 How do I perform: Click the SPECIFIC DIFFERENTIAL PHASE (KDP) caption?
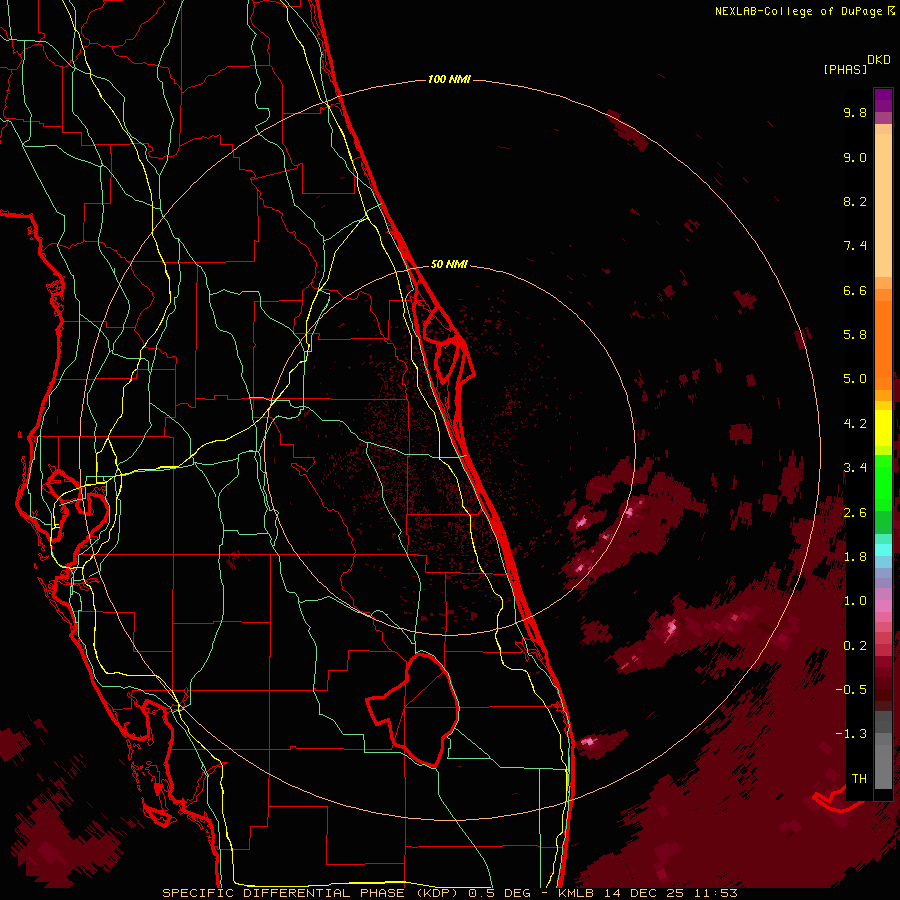click(309, 893)
